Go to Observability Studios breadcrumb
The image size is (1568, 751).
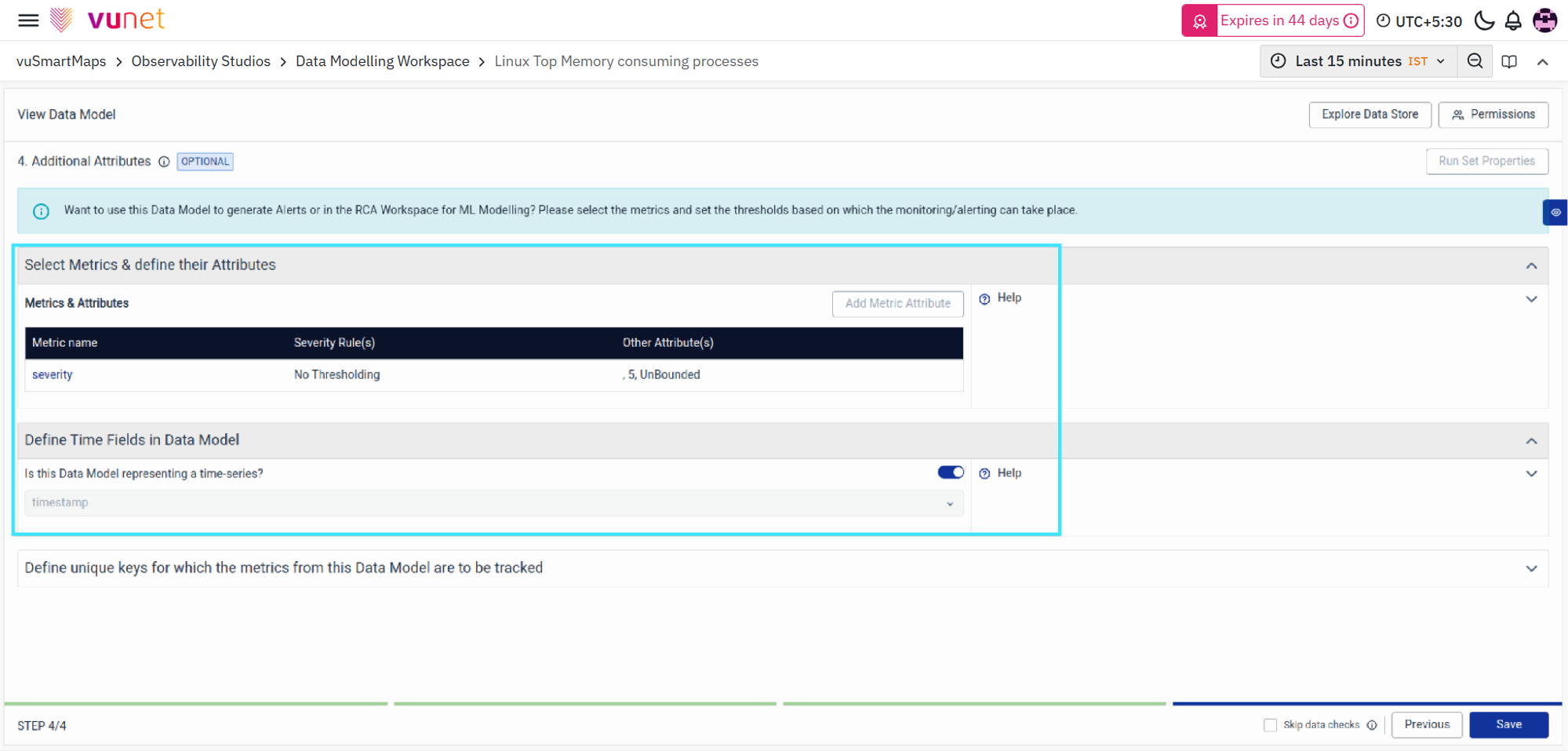click(x=201, y=61)
